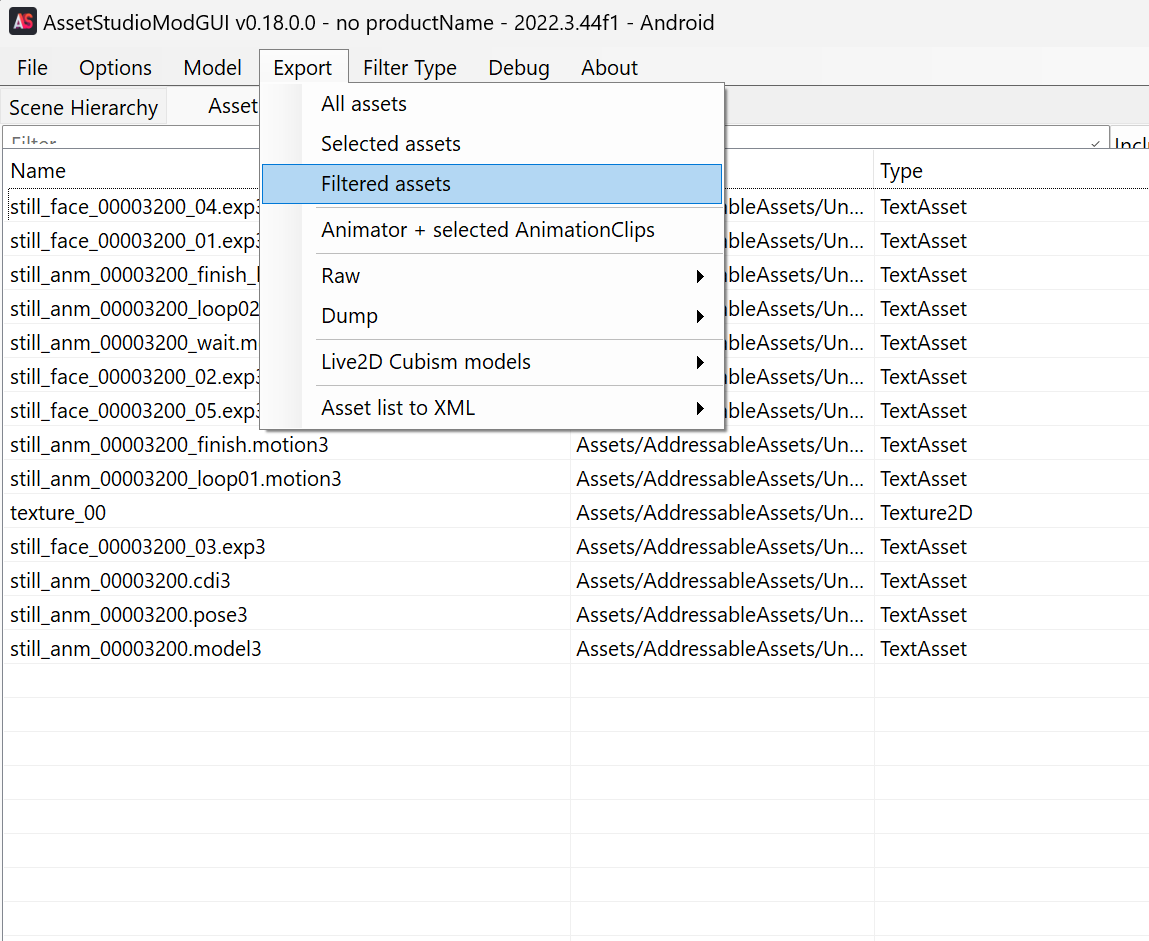Select still_anm_00003200_loop01.motion3 row
Screen dimensions: 1149x941
[176, 479]
